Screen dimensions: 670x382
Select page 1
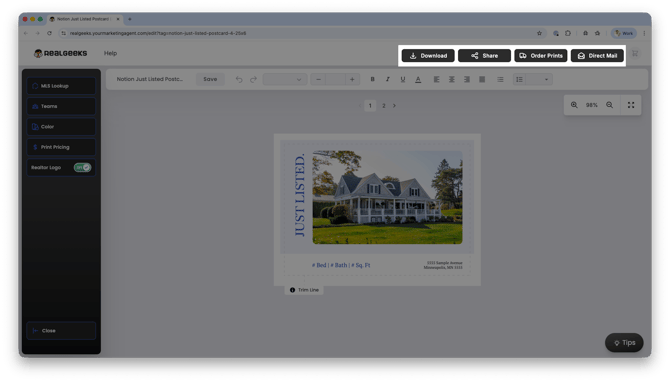(x=370, y=106)
